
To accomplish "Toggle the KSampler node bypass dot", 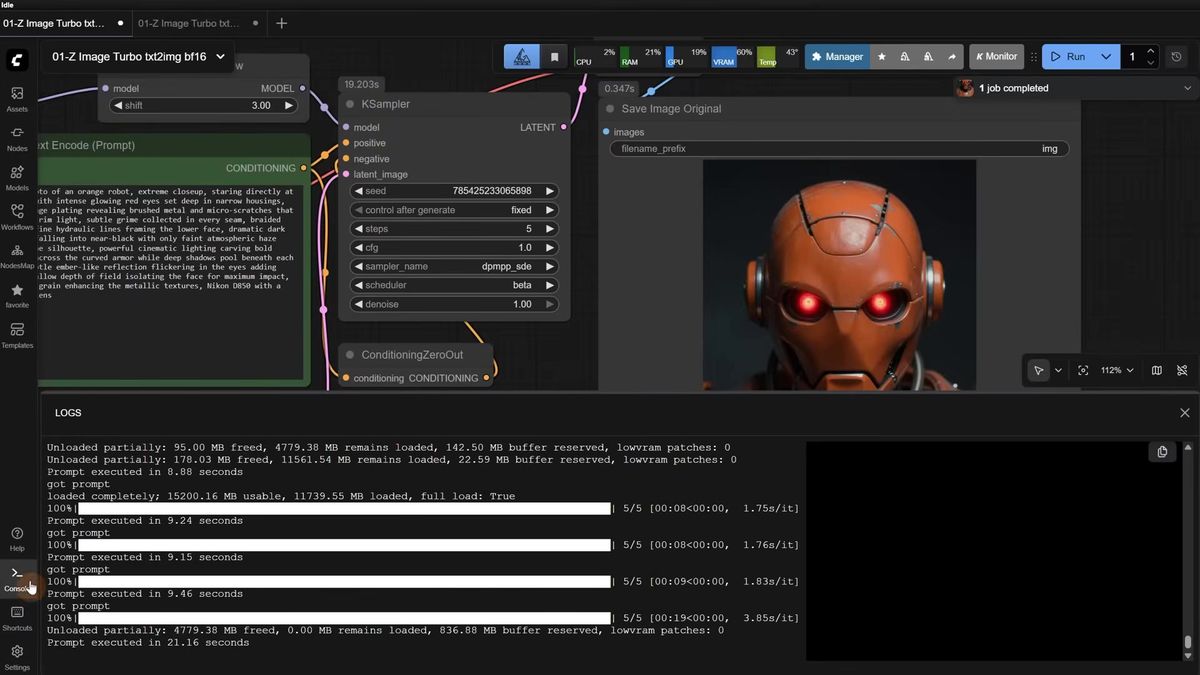I will coord(350,104).
